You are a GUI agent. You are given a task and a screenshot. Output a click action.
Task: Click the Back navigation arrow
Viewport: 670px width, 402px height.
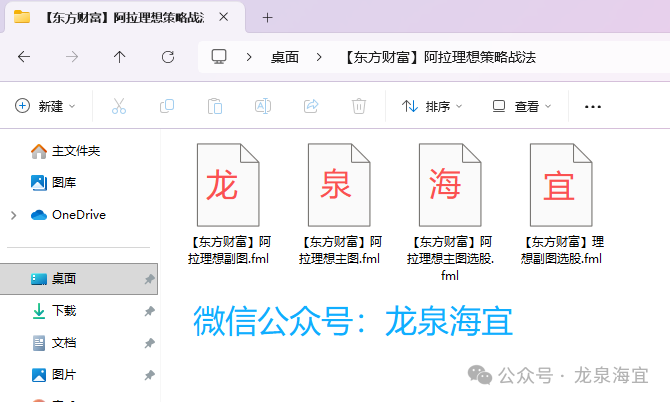[x=24, y=57]
